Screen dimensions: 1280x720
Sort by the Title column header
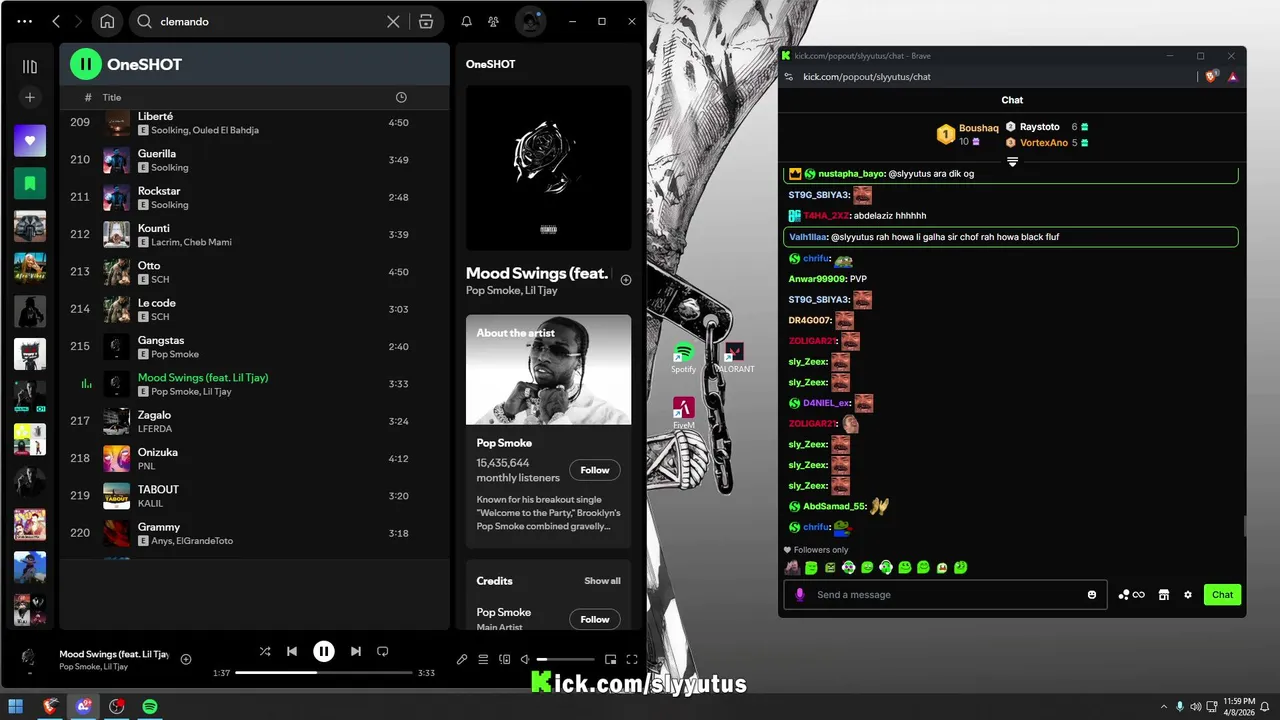(x=112, y=97)
